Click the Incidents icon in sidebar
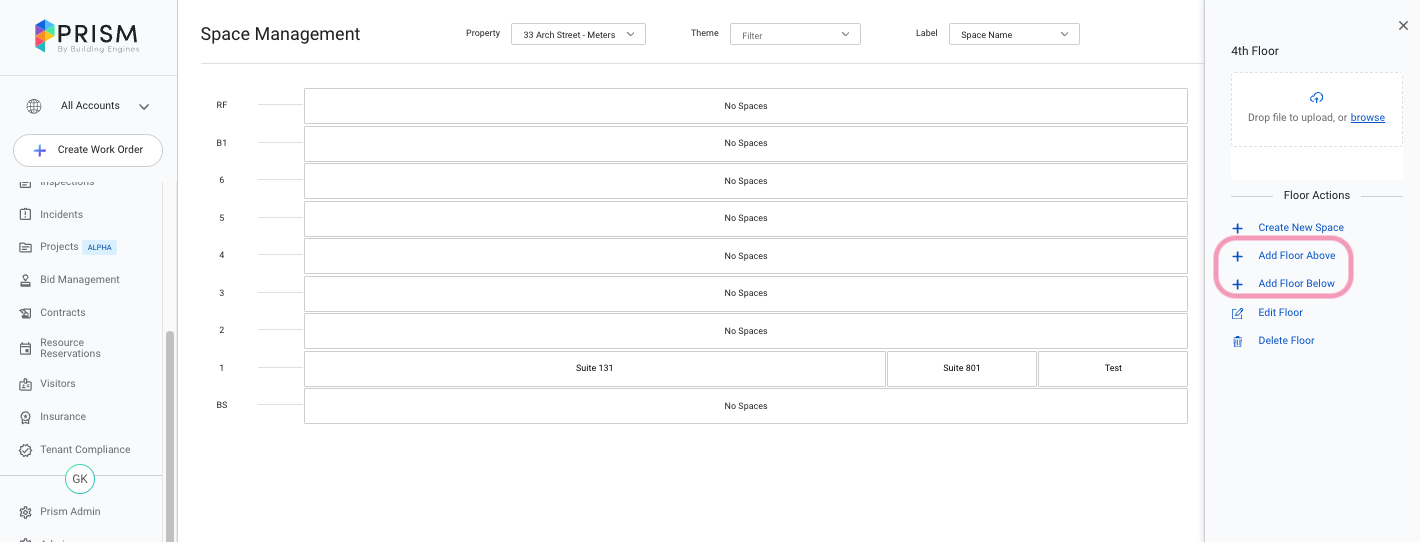 (26, 215)
